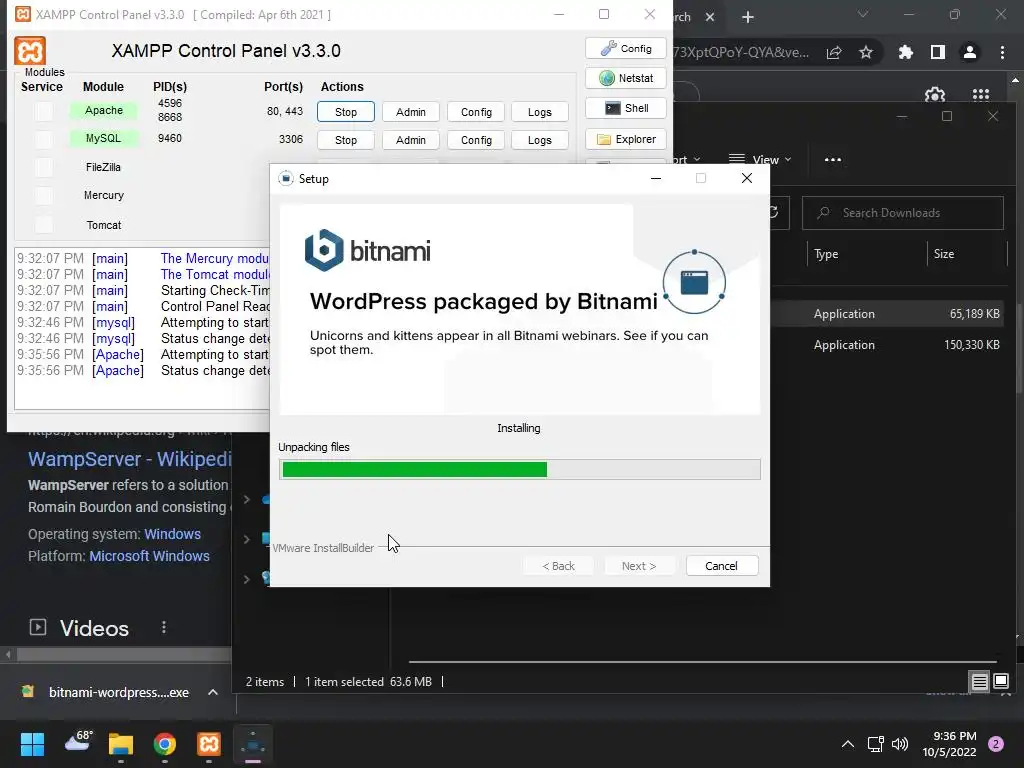
Task: Open Apache Config
Action: point(476,112)
